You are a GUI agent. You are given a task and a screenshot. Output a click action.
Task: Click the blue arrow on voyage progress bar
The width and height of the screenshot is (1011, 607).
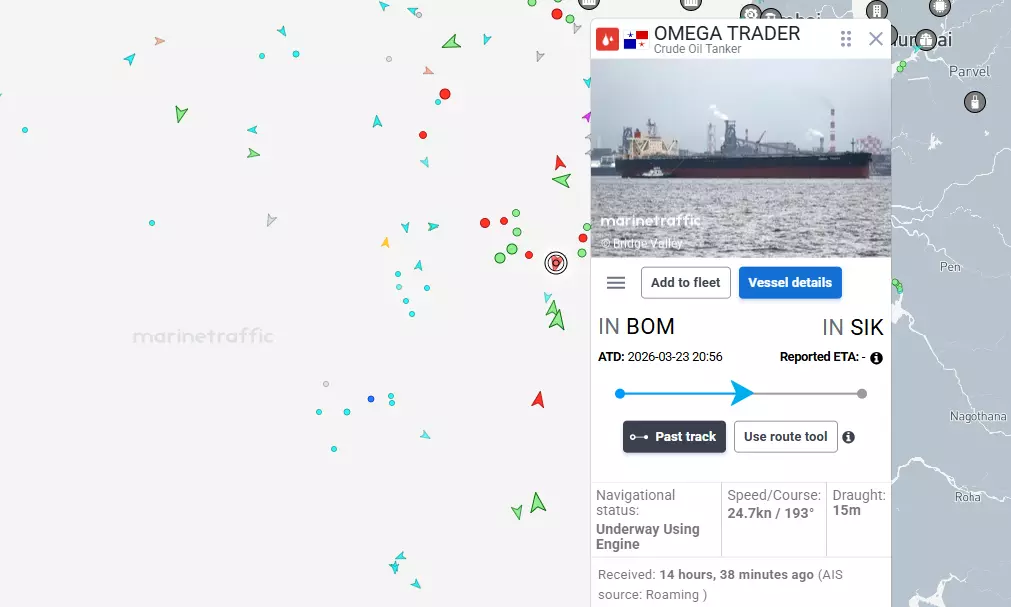pyautogui.click(x=741, y=393)
